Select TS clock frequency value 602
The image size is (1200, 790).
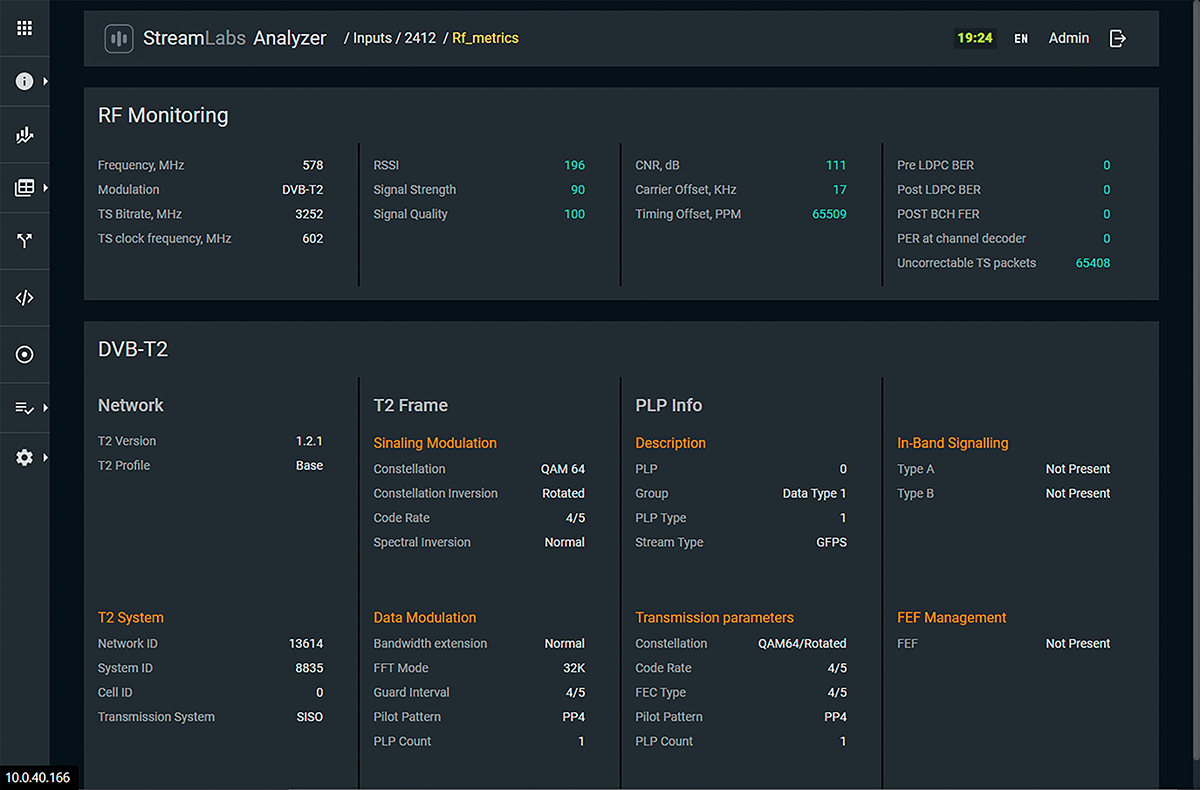[313, 238]
